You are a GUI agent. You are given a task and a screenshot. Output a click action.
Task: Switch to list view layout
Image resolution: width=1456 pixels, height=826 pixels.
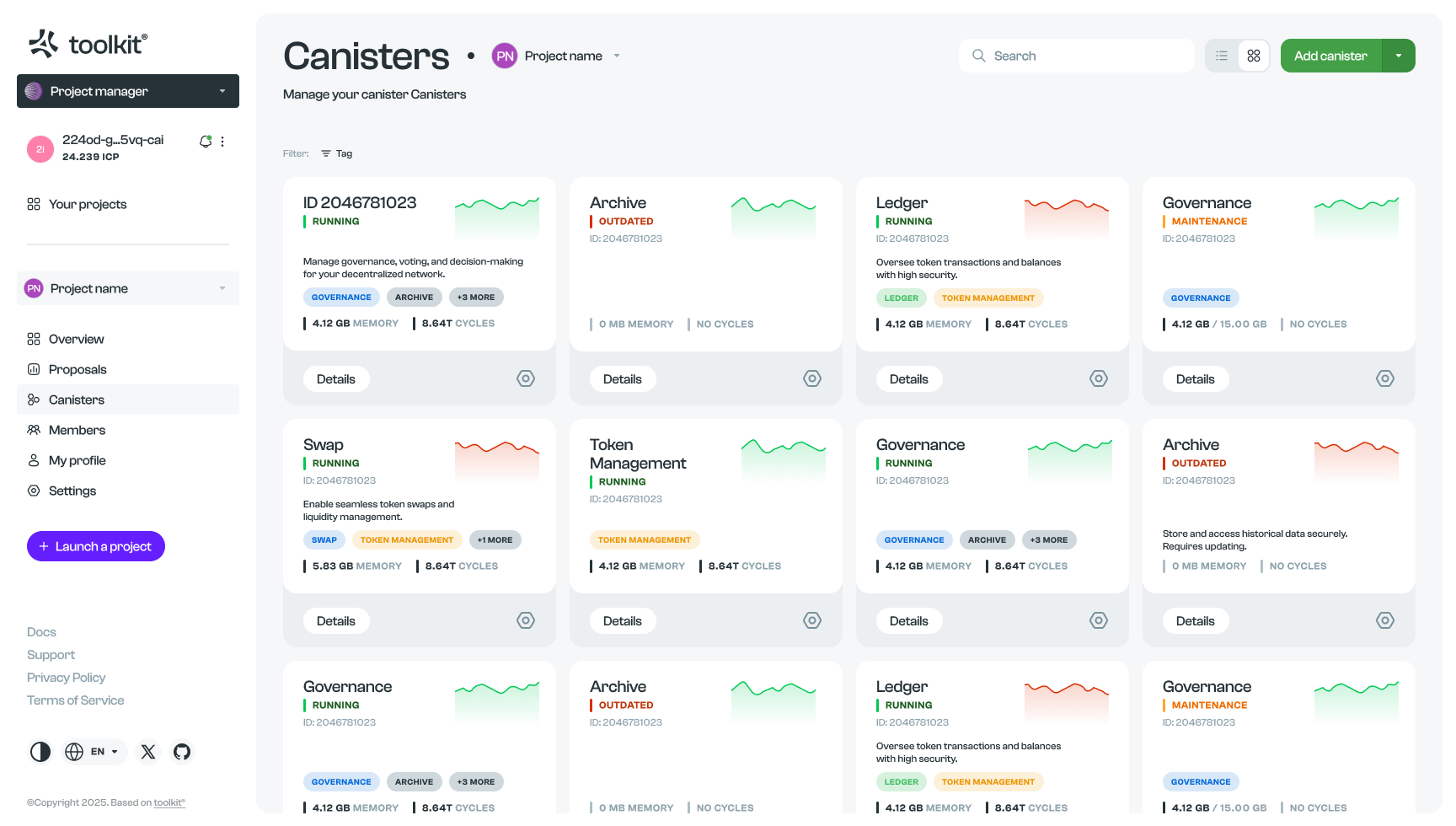(x=1222, y=56)
